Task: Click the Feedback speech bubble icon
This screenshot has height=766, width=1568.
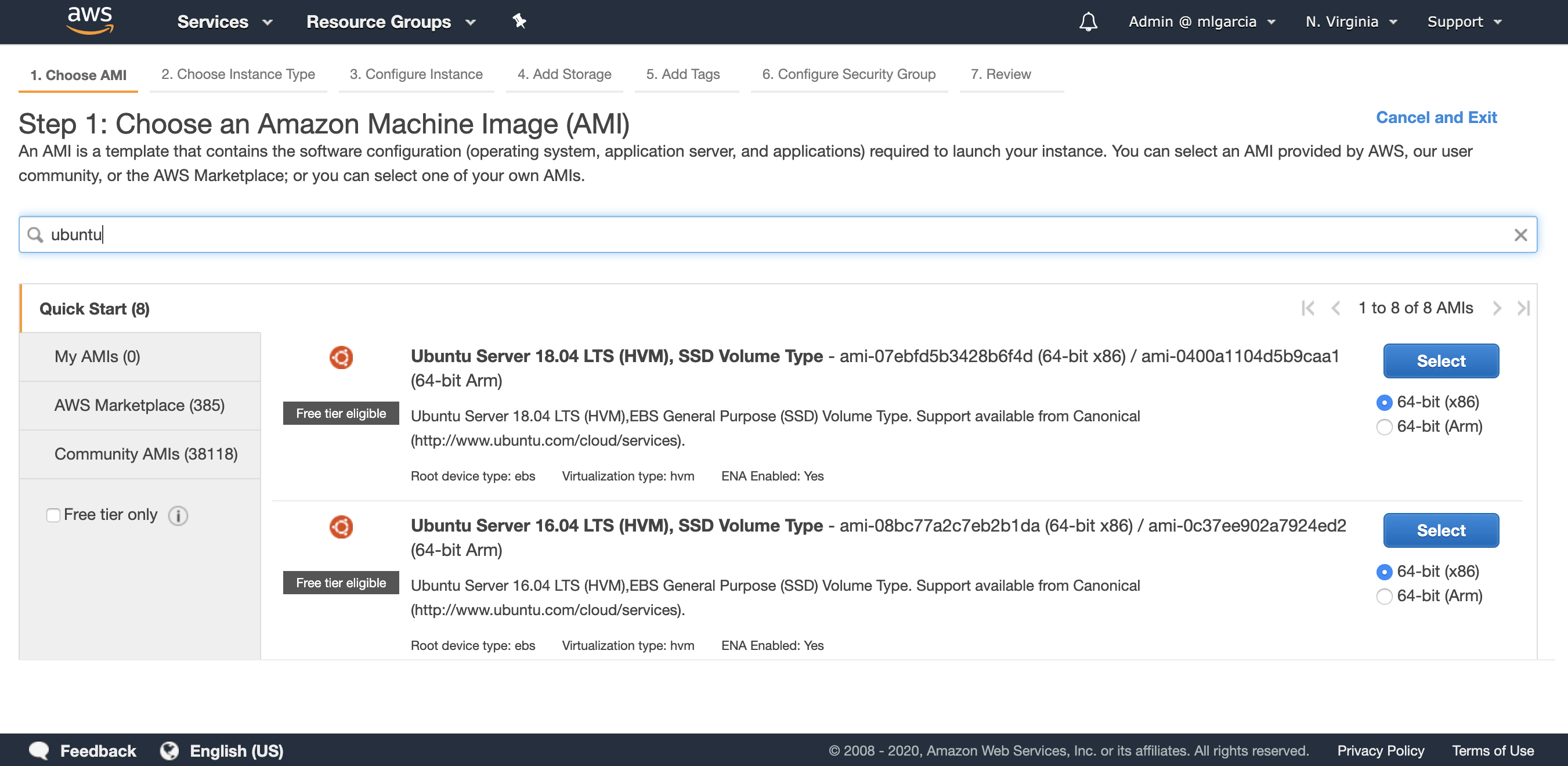Action: click(x=39, y=750)
